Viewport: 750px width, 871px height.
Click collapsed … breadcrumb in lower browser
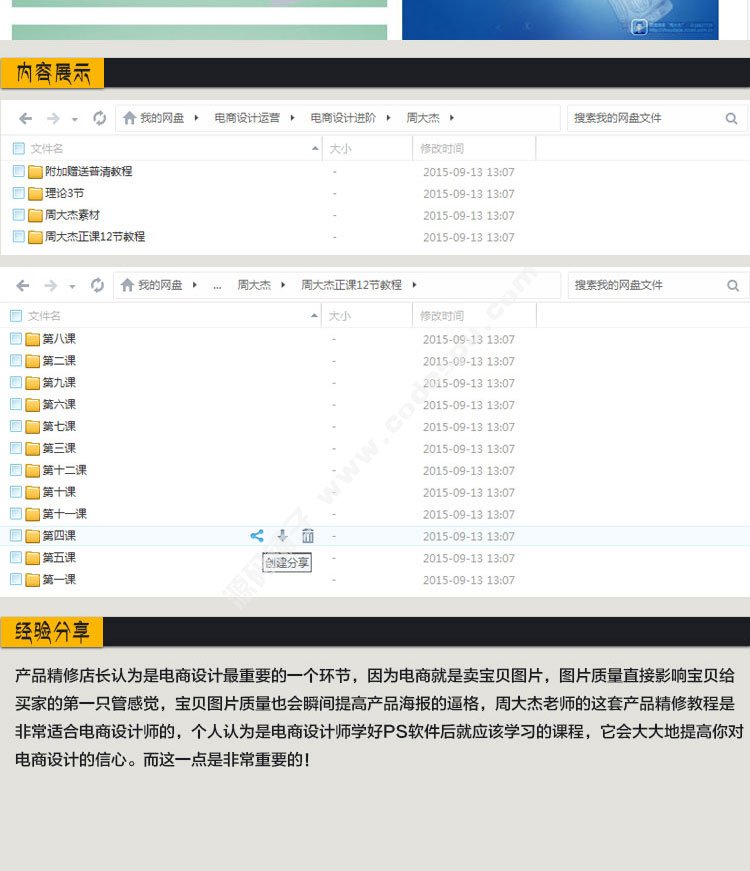(x=217, y=287)
